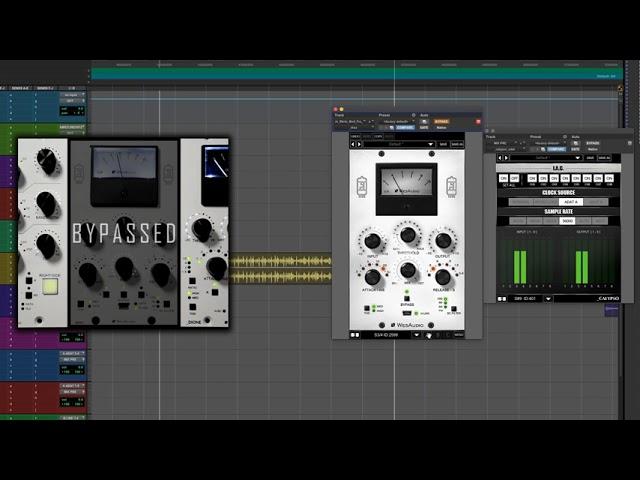
Task: Click the teal marker bar on timeline
Action: tap(356, 73)
